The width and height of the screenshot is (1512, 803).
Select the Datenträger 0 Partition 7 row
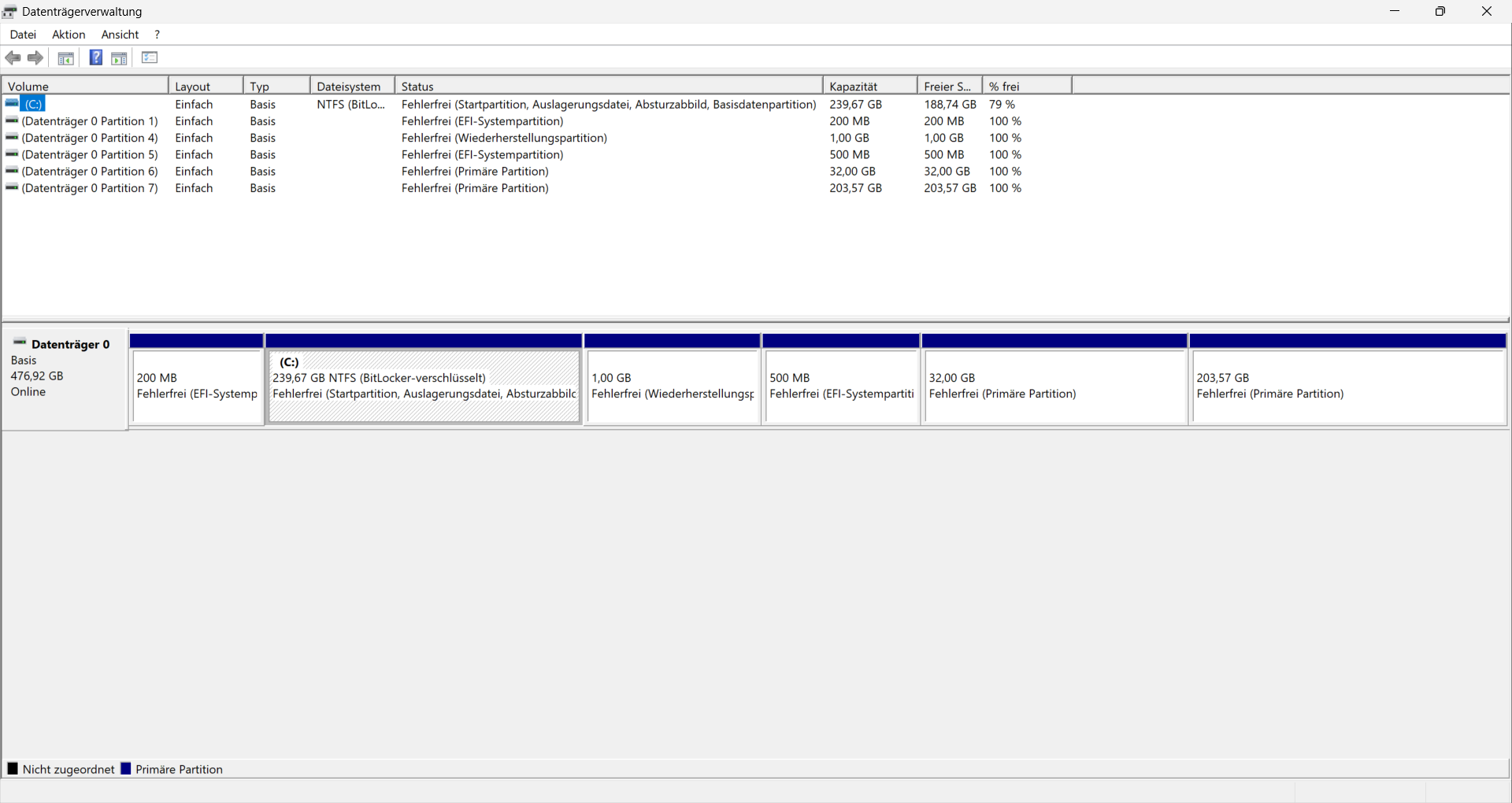click(91, 188)
